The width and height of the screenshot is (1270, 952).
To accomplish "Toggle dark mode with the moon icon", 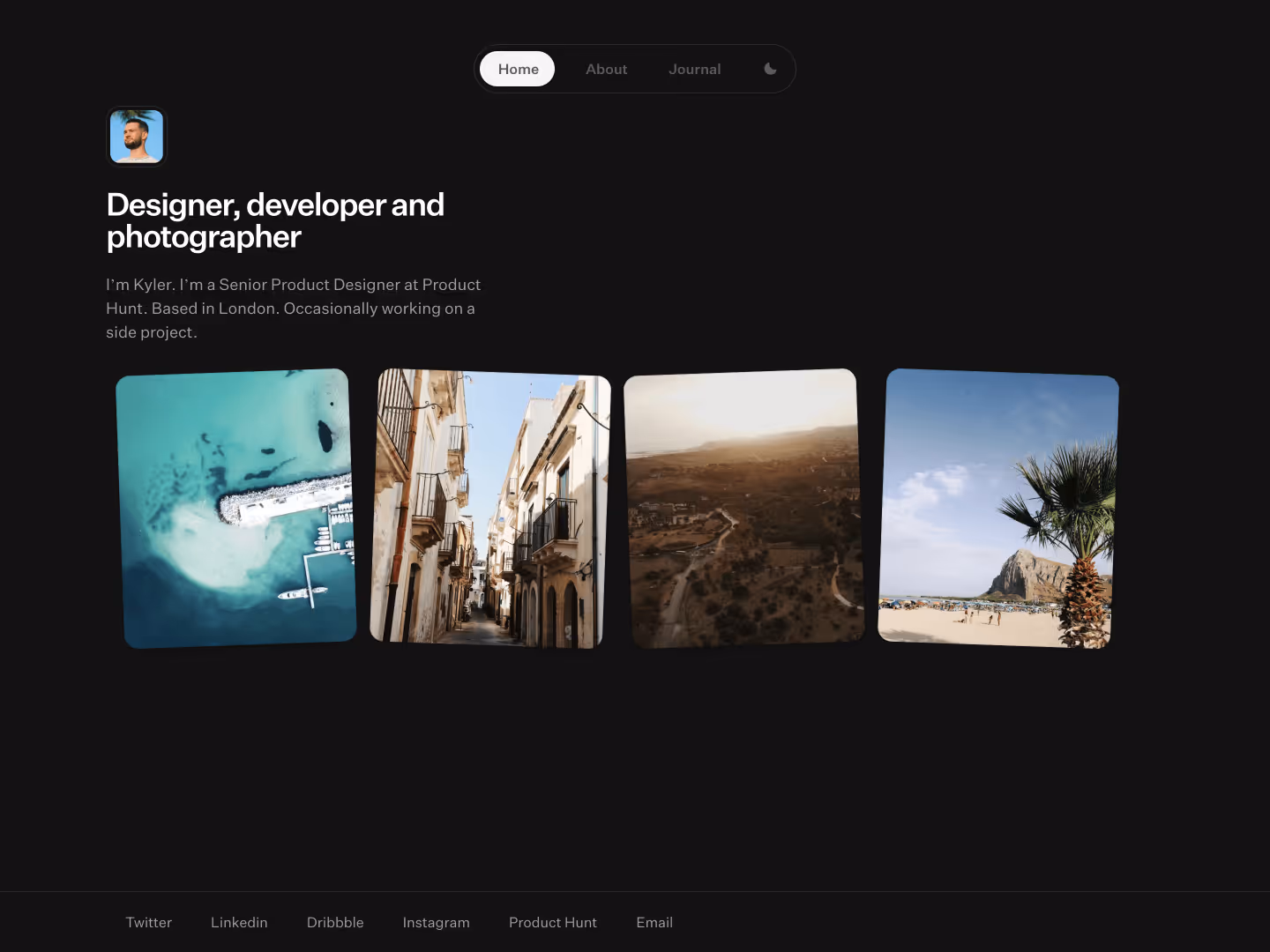I will click(770, 69).
